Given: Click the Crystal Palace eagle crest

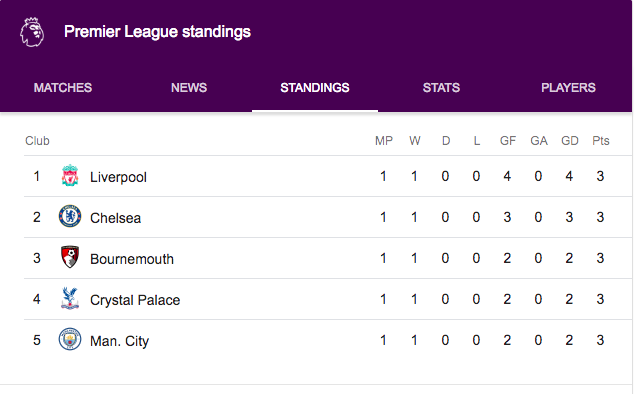Looking at the screenshot, I should pyautogui.click(x=70, y=298).
